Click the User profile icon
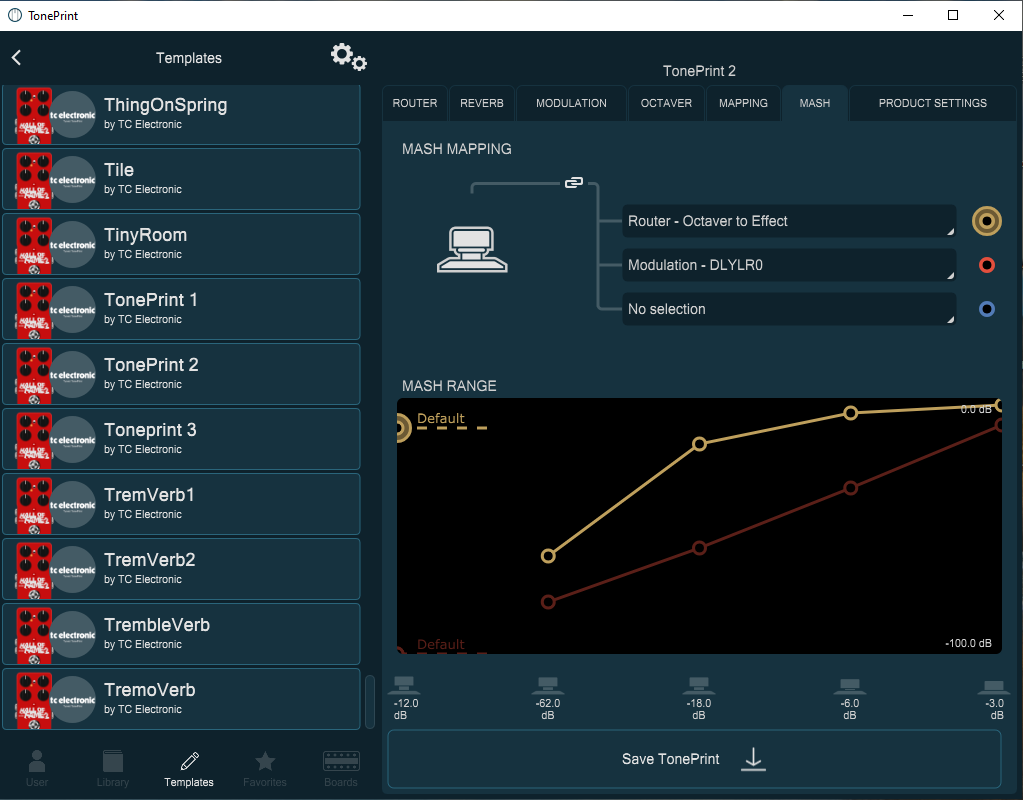 coord(37,761)
